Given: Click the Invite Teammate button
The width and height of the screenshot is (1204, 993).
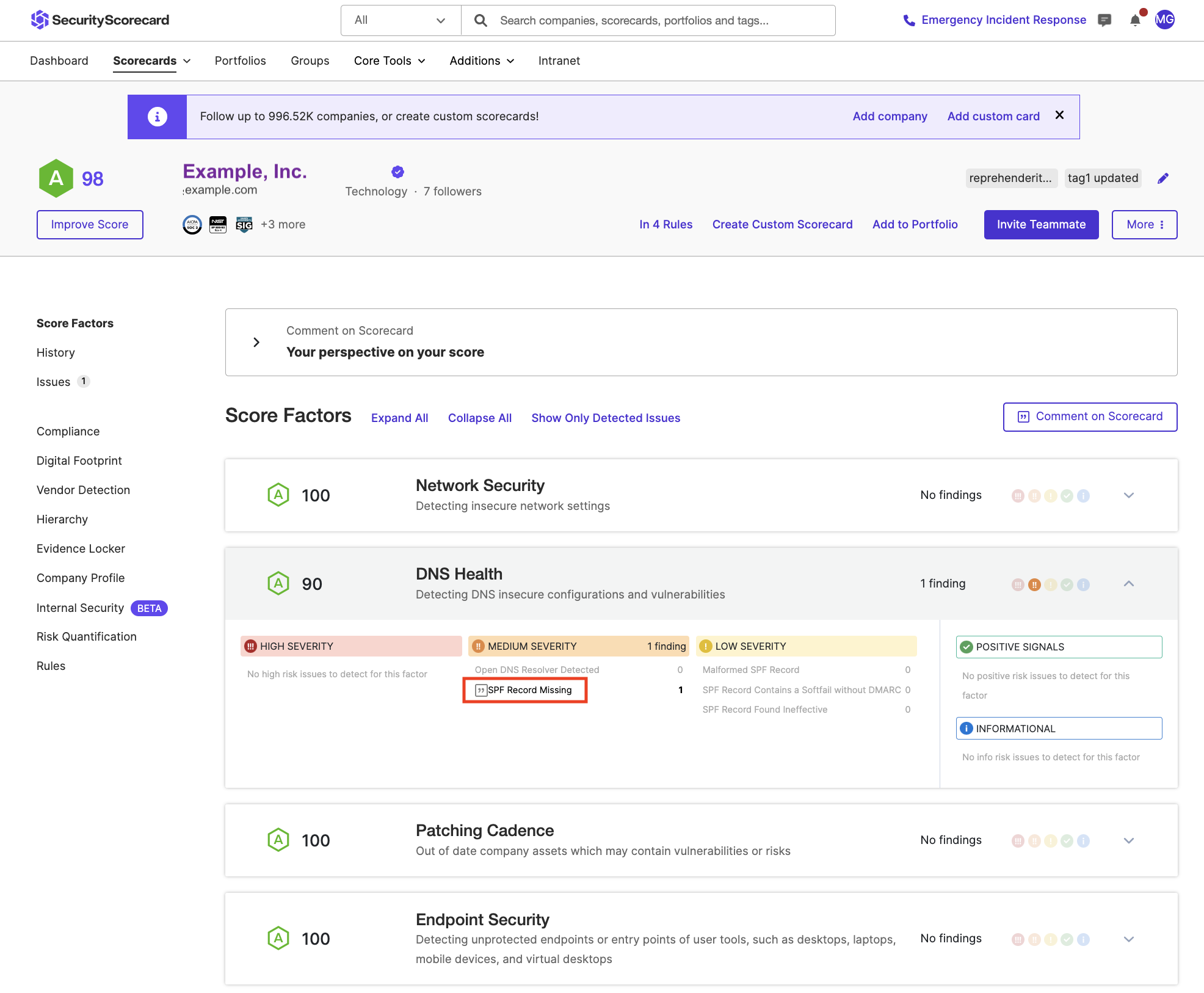Looking at the screenshot, I should pyautogui.click(x=1041, y=224).
